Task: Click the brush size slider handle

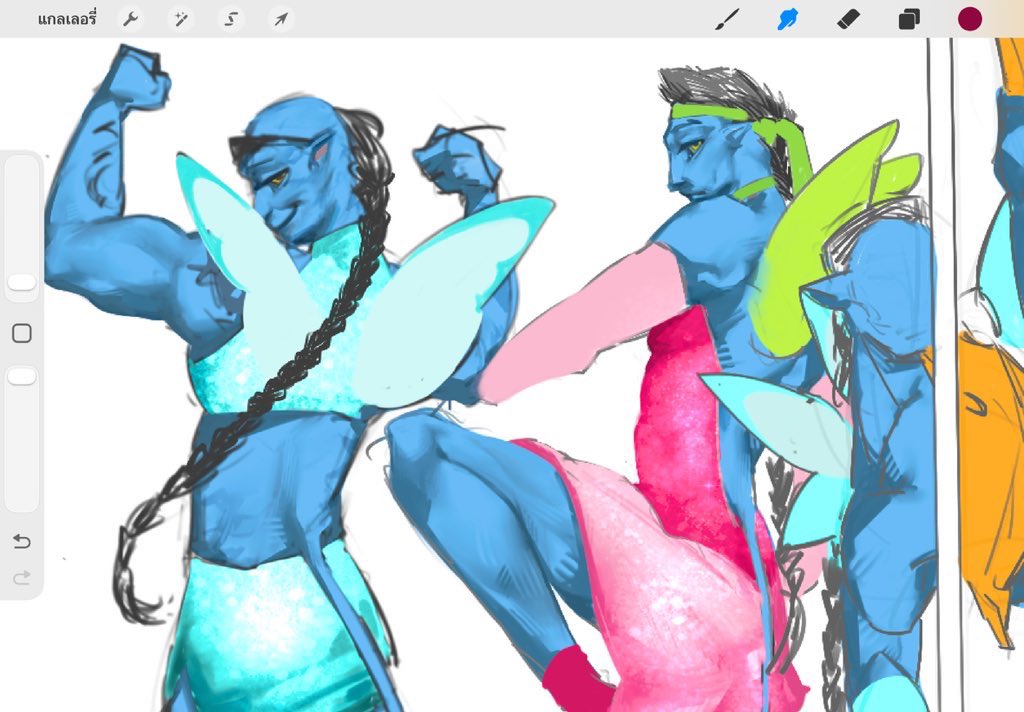Action: [x=22, y=282]
